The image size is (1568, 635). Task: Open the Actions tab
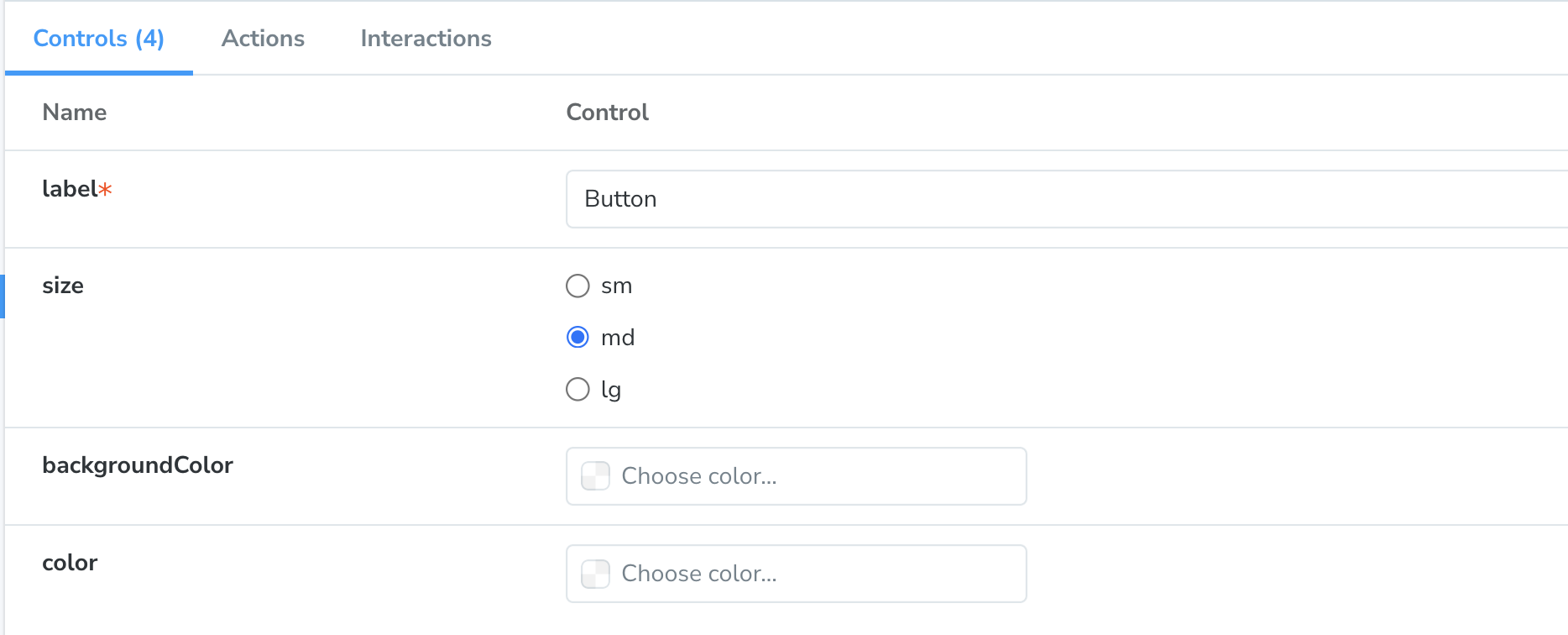263,39
